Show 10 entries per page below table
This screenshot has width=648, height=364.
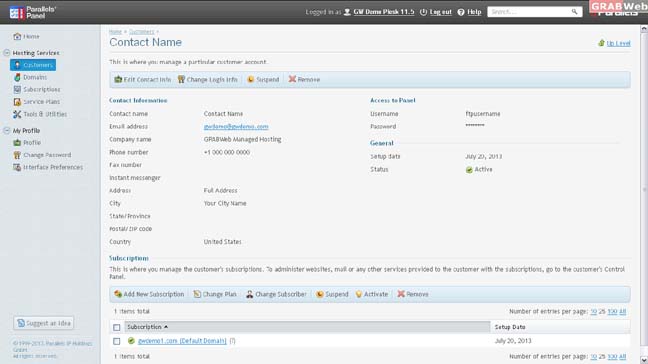pos(593,356)
